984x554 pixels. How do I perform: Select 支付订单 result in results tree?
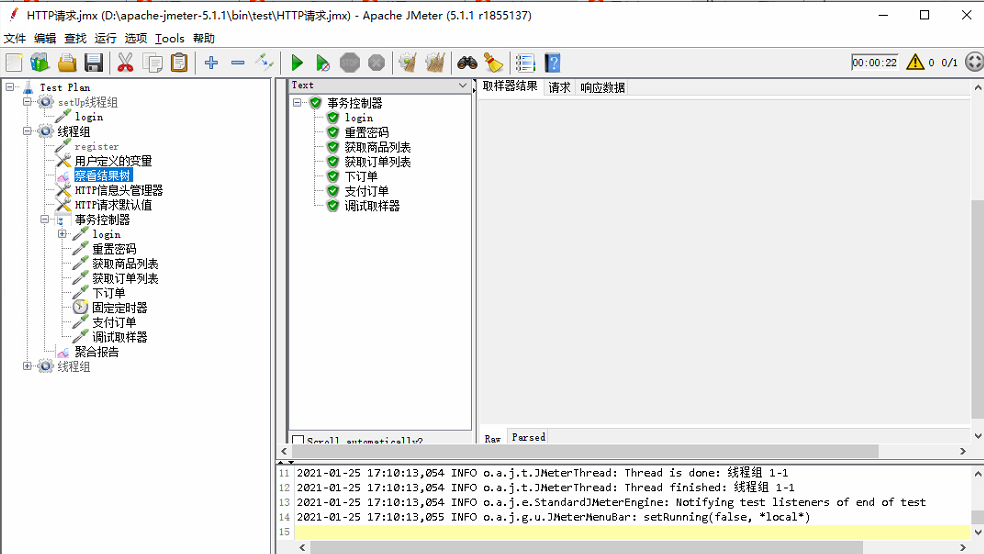(366, 191)
